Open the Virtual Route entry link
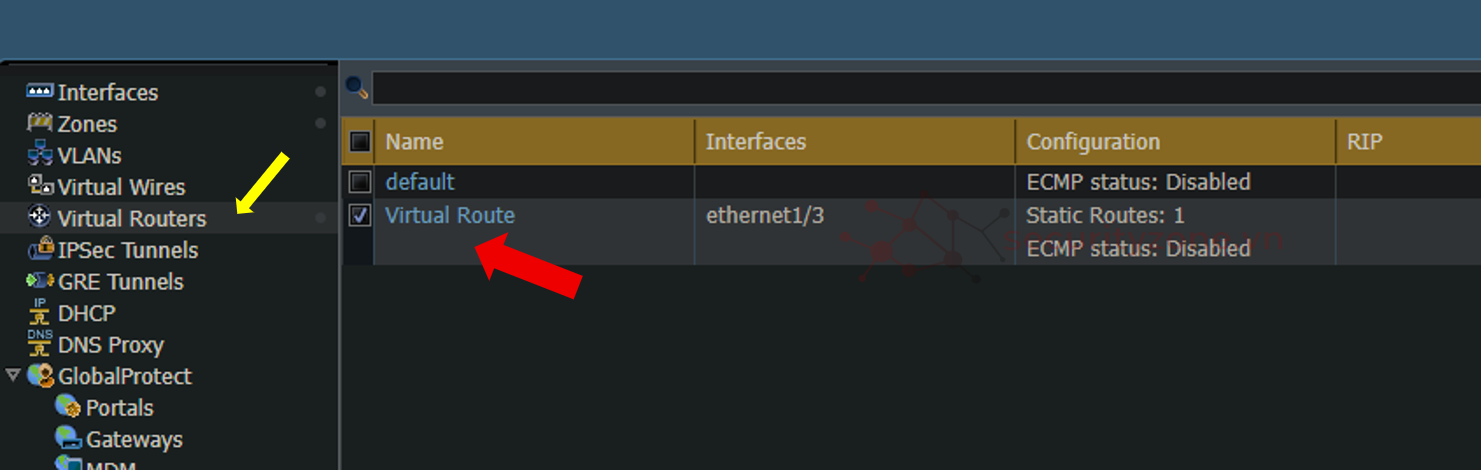 click(x=450, y=215)
